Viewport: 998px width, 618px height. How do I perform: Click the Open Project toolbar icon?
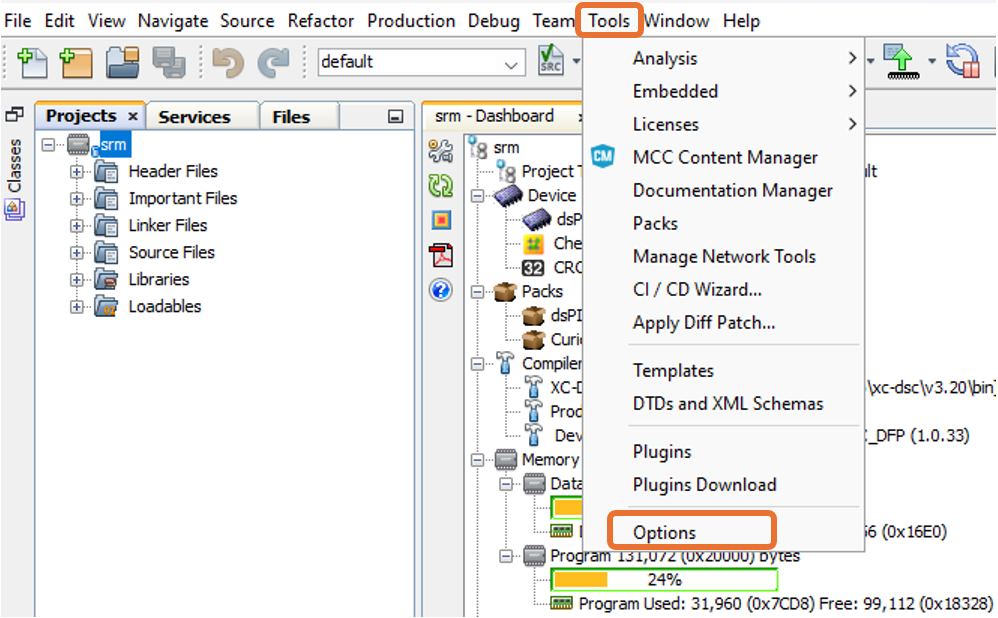pyautogui.click(x=122, y=63)
